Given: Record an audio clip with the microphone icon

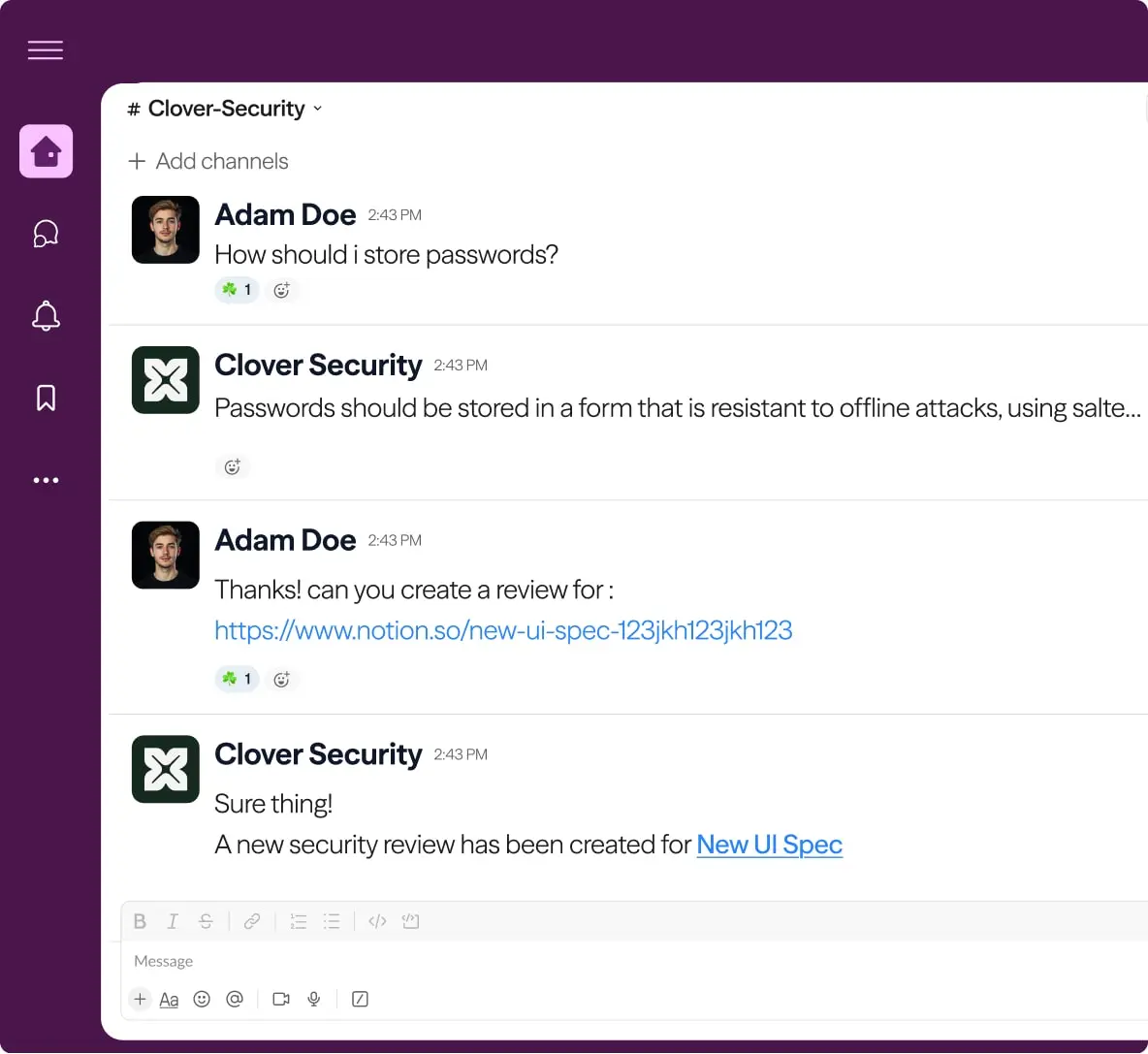Looking at the screenshot, I should point(313,999).
